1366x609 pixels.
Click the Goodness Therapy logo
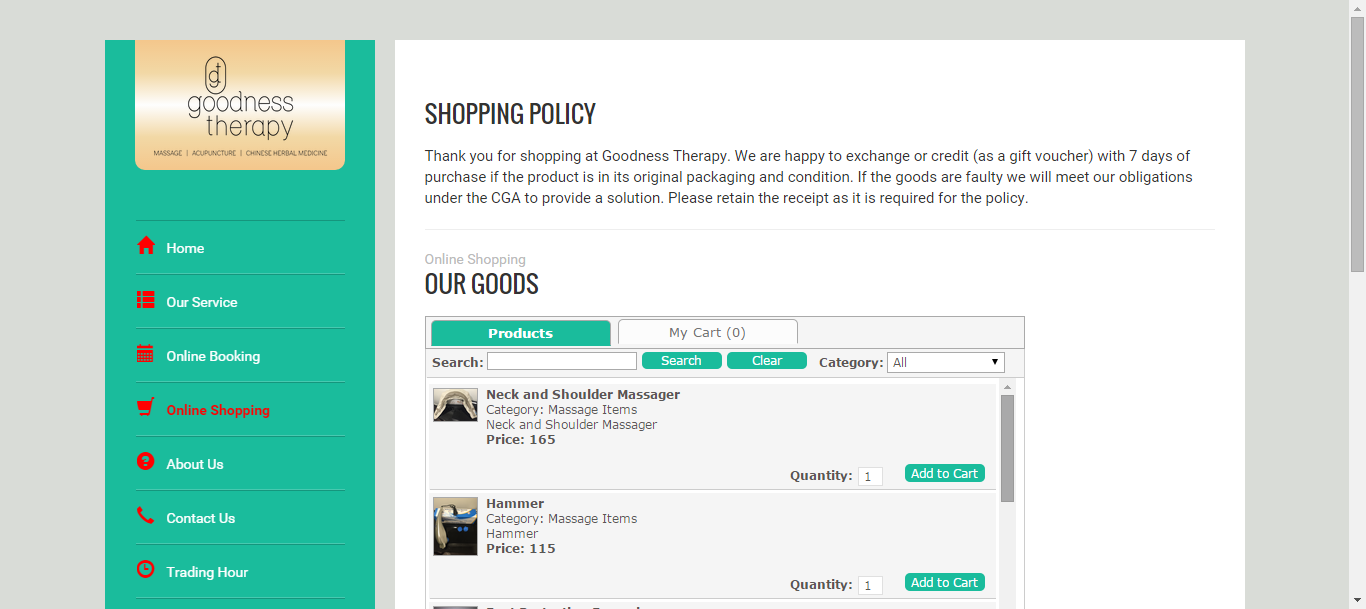tap(240, 105)
